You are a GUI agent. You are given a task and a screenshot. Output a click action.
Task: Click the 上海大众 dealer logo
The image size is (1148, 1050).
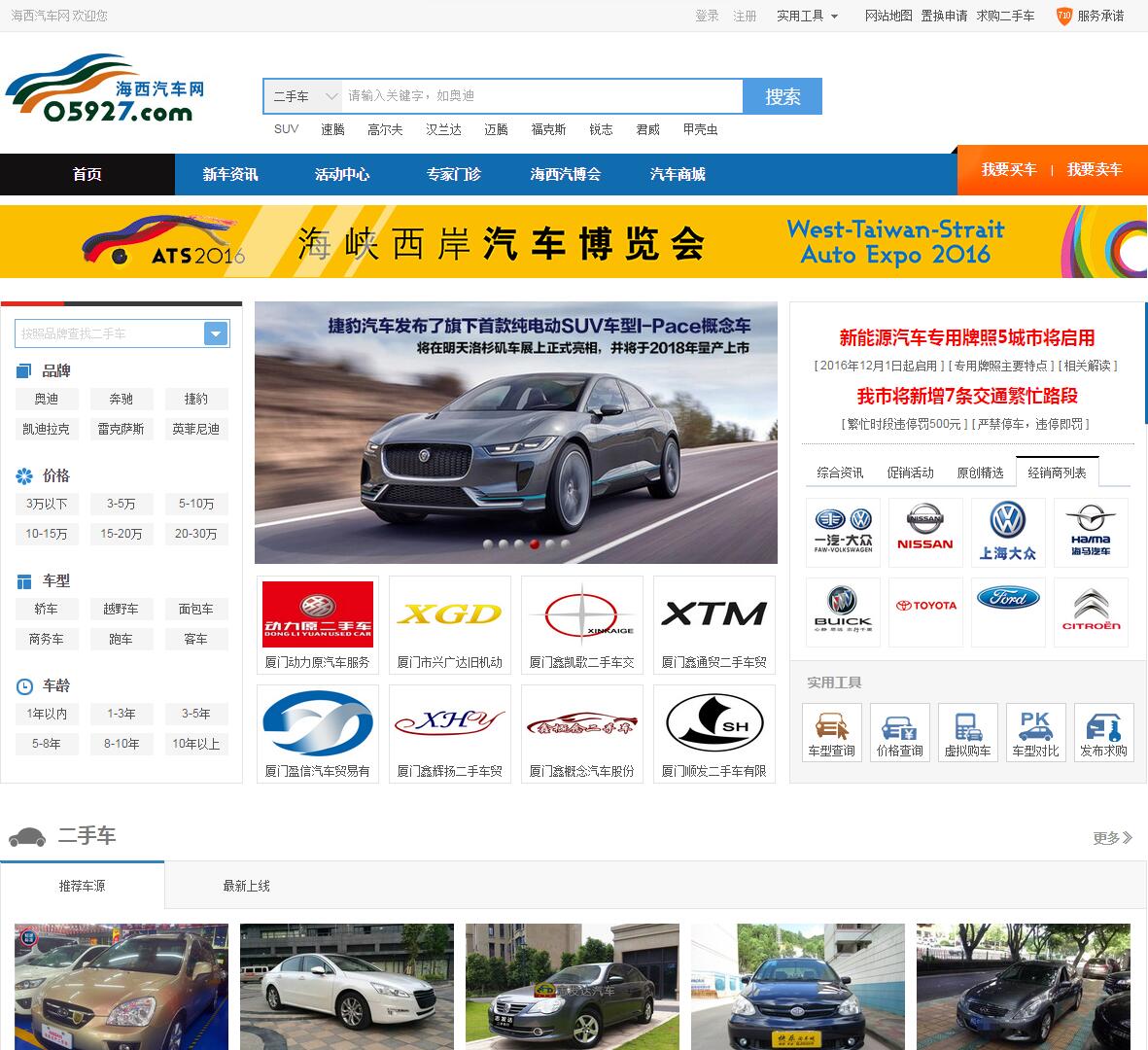1008,533
